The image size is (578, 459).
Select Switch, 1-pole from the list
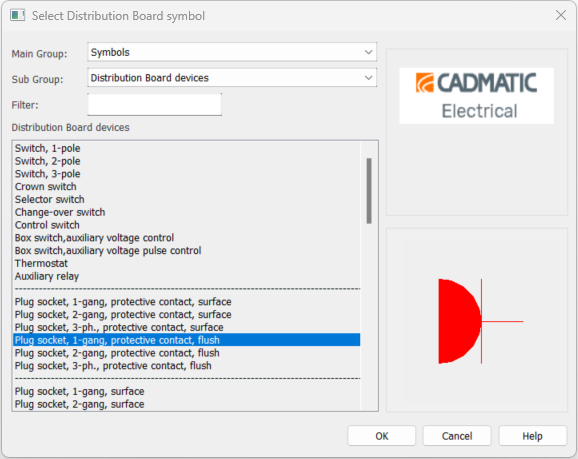click(187, 148)
